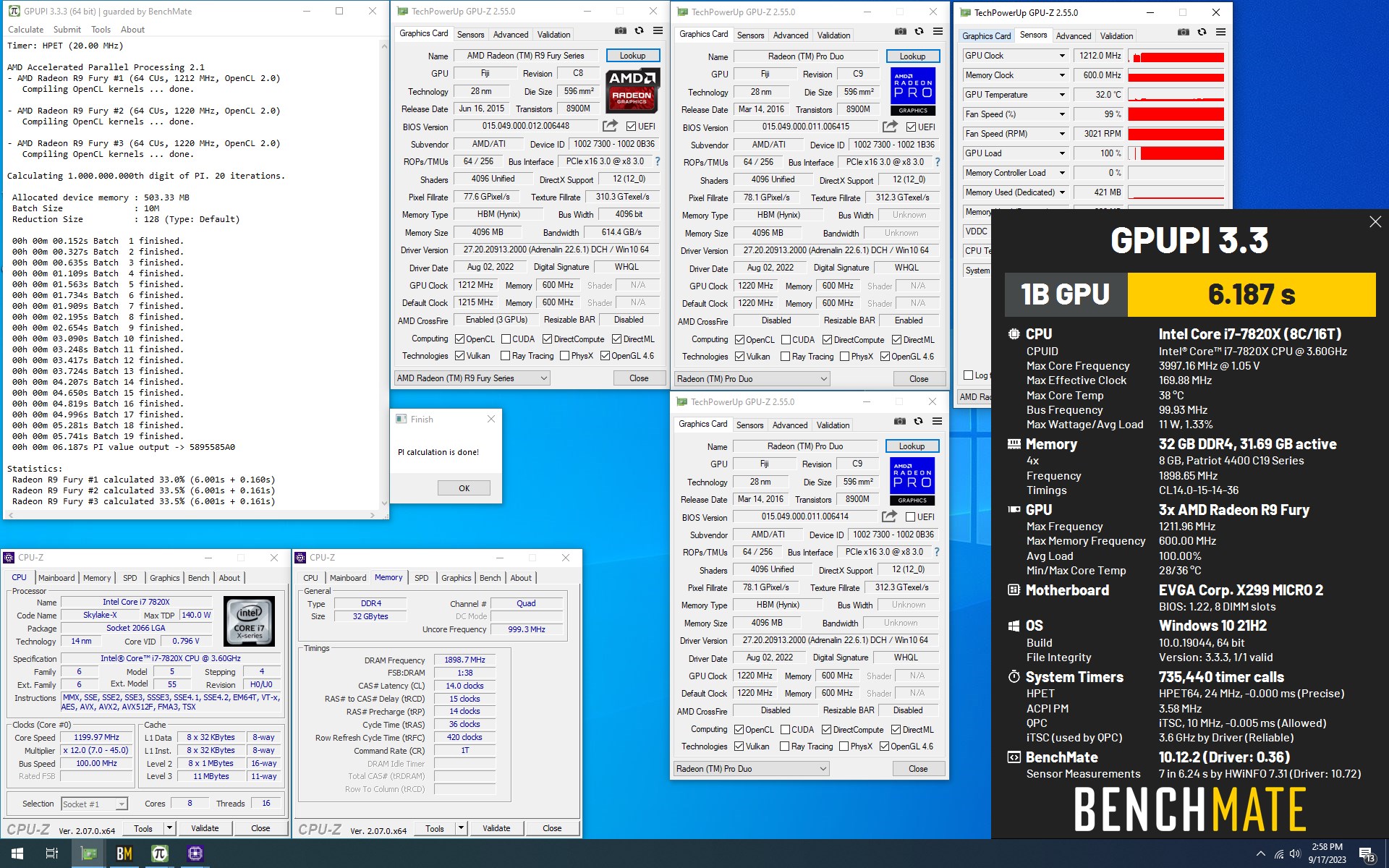Open hamburger menu in bottom Pro Duo GPU-Z window
Screen dimensions: 1389x868
click(937, 422)
